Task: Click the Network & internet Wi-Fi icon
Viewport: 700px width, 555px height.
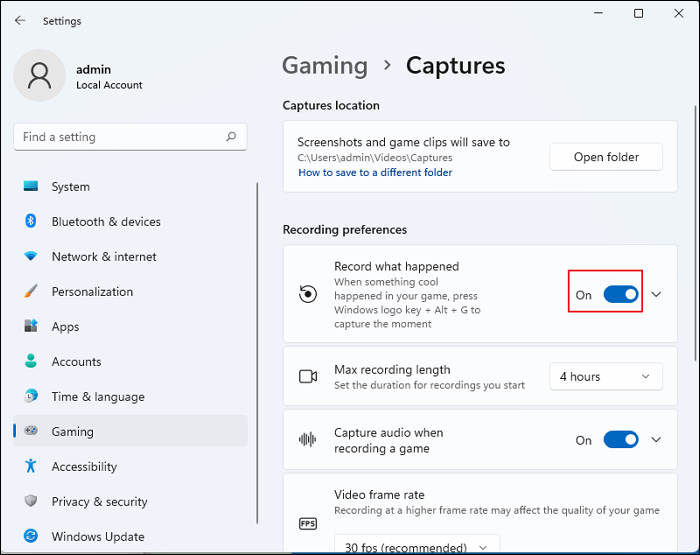Action: pyautogui.click(x=31, y=257)
